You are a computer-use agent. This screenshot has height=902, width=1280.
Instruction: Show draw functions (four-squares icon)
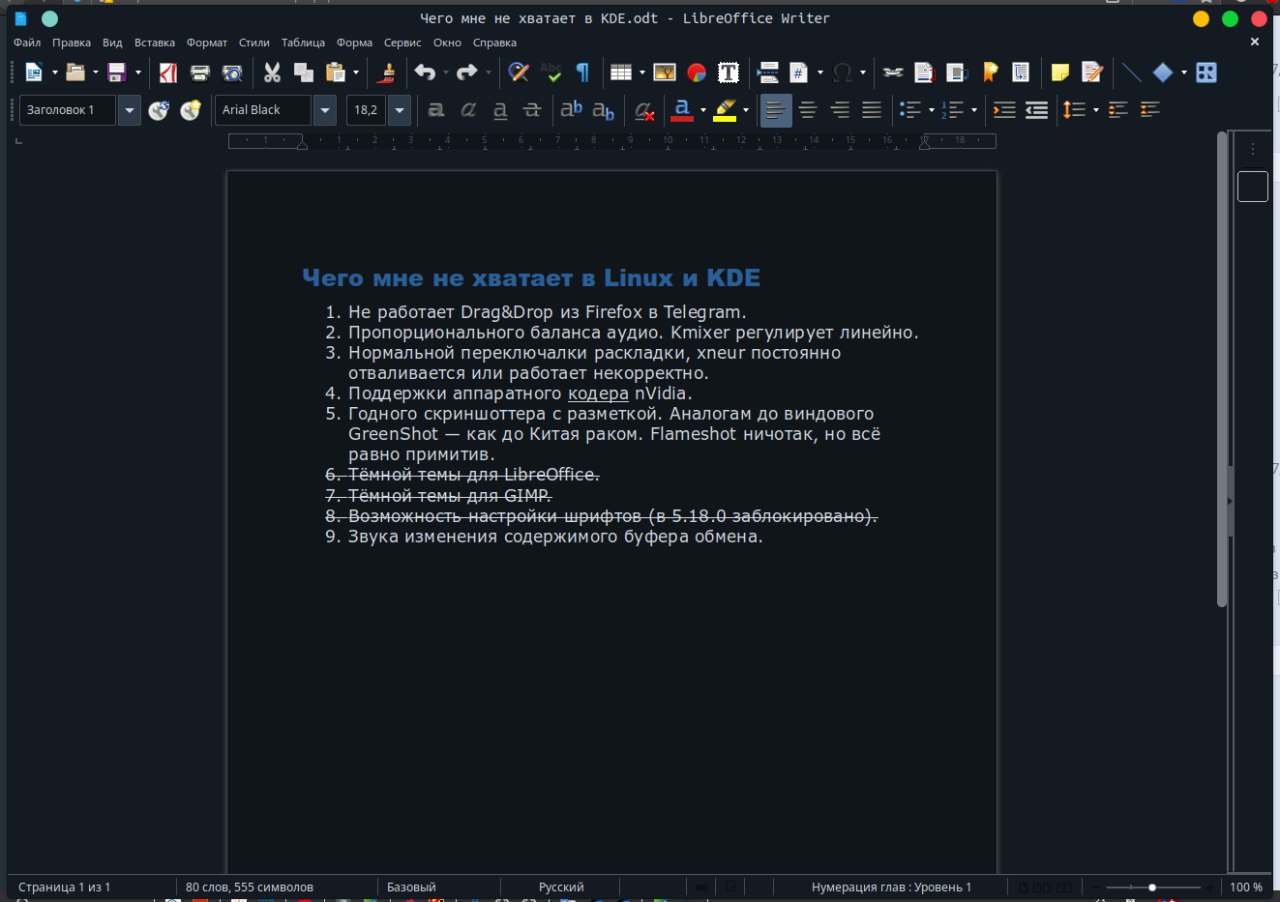coord(1207,72)
